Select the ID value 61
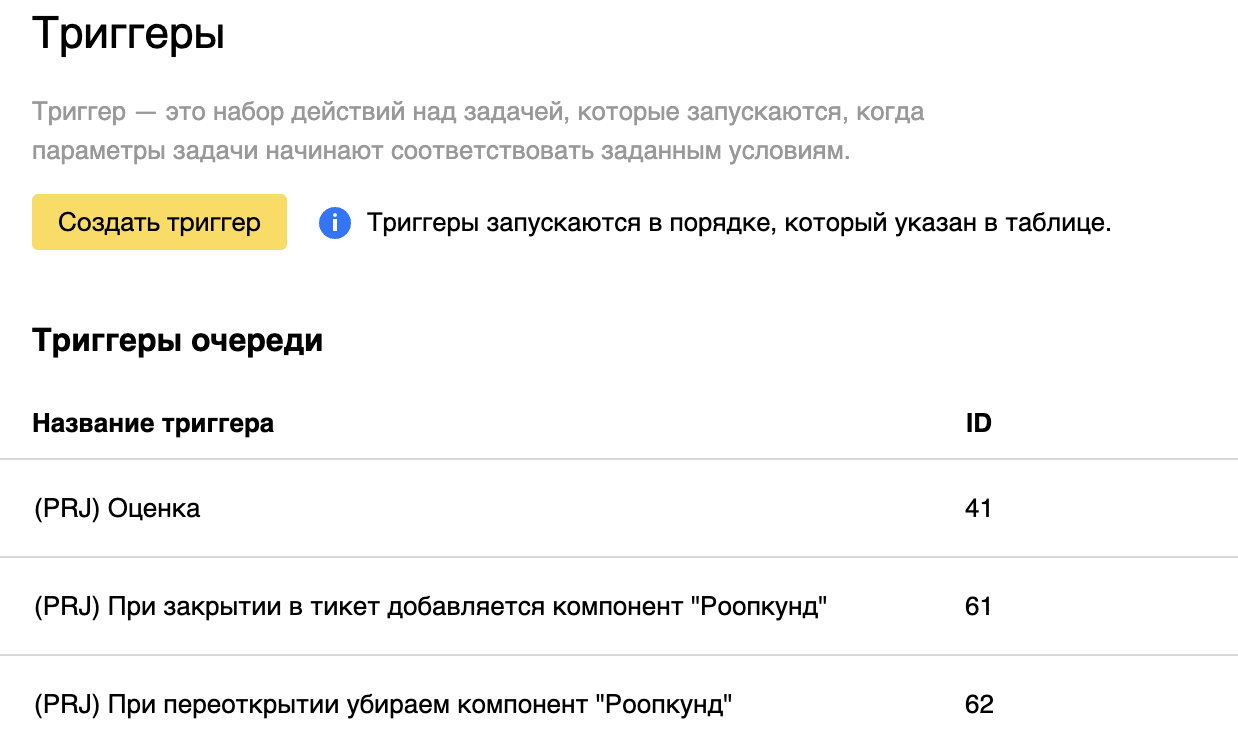This screenshot has height=744, width=1238. pos(978,606)
